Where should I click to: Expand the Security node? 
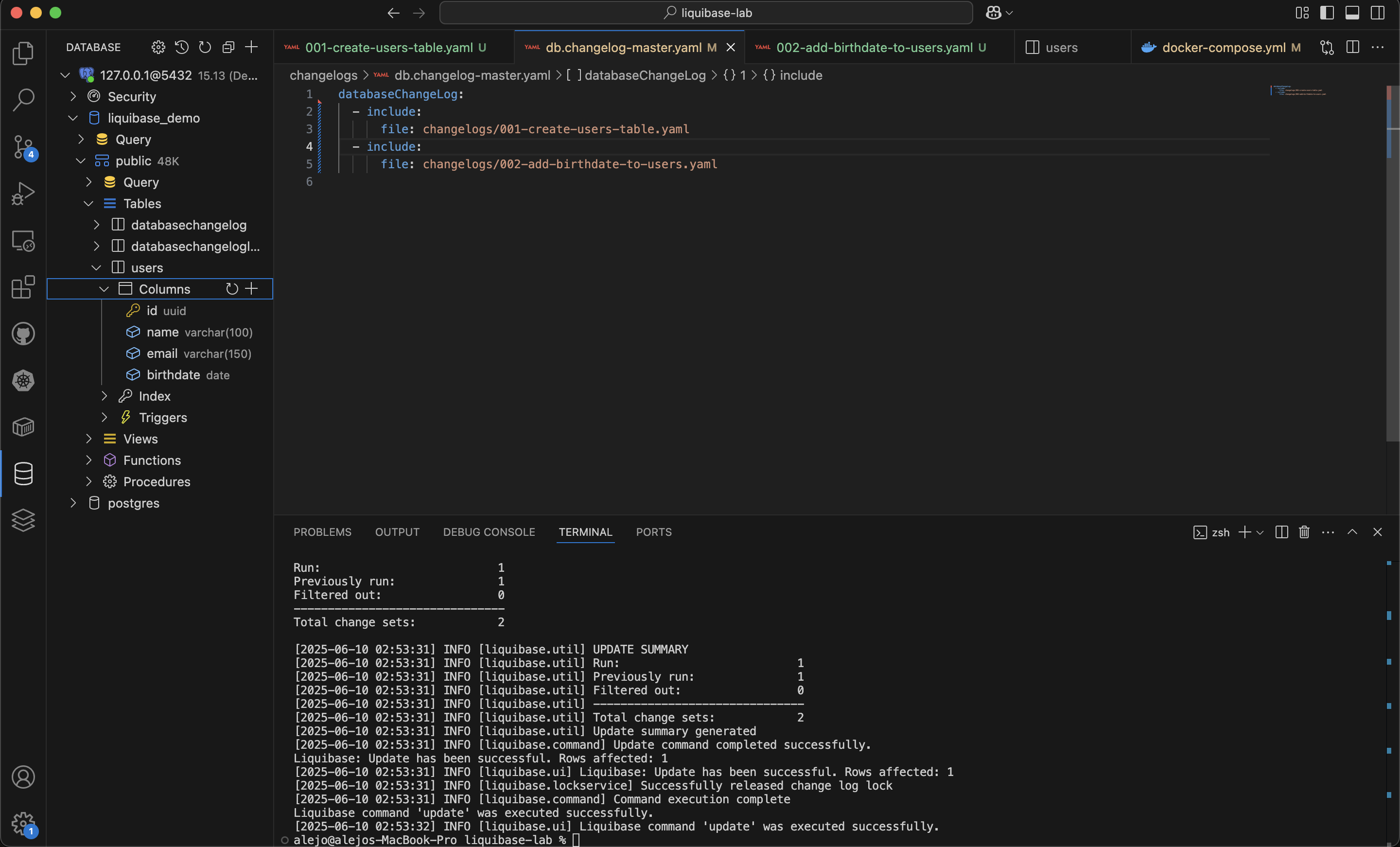[x=73, y=97]
